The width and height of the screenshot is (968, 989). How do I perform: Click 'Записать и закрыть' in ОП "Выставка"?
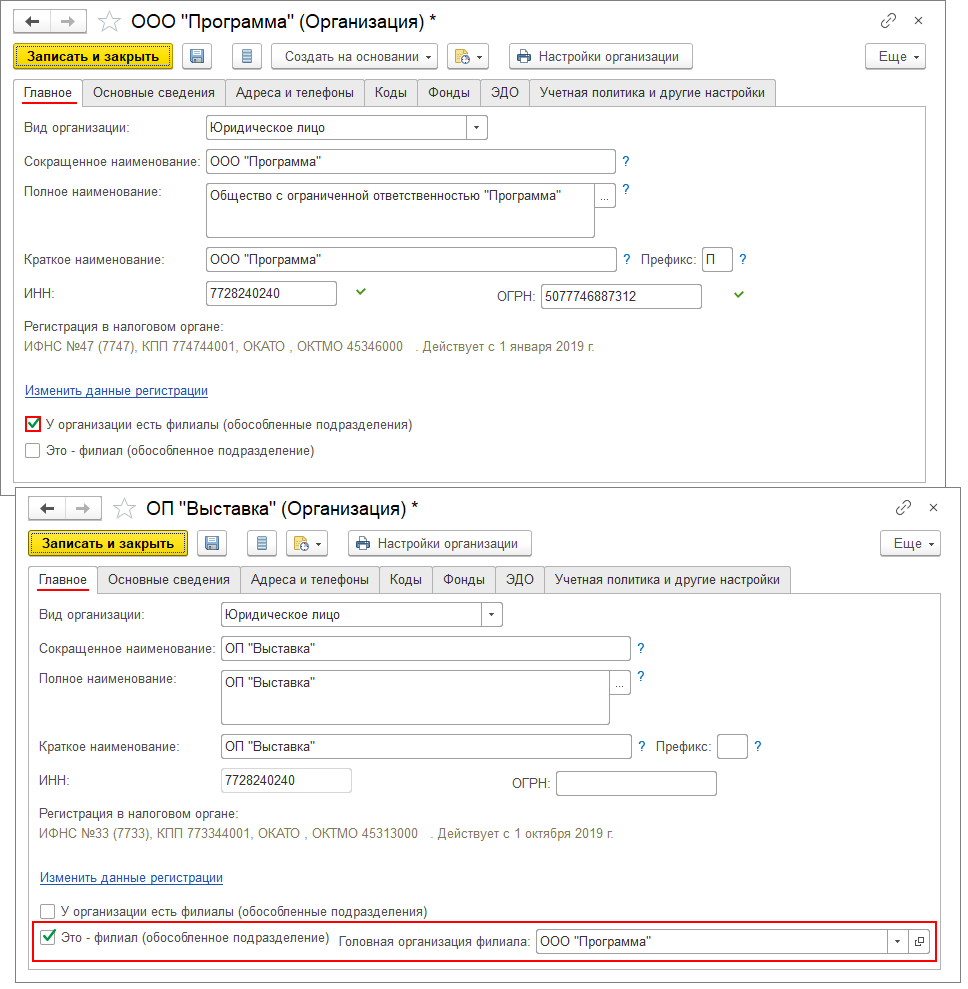click(x=108, y=544)
